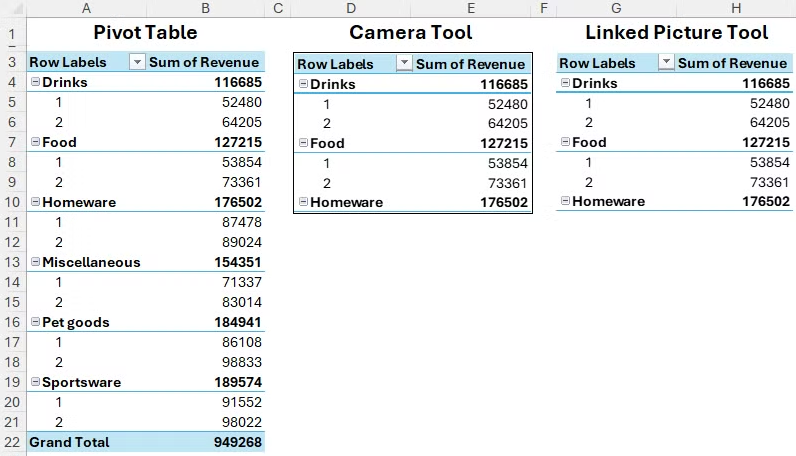This screenshot has height=456, width=796.
Task: Click the Camera Tool picture's Row Labels dropdown arrow
Action: [404, 63]
